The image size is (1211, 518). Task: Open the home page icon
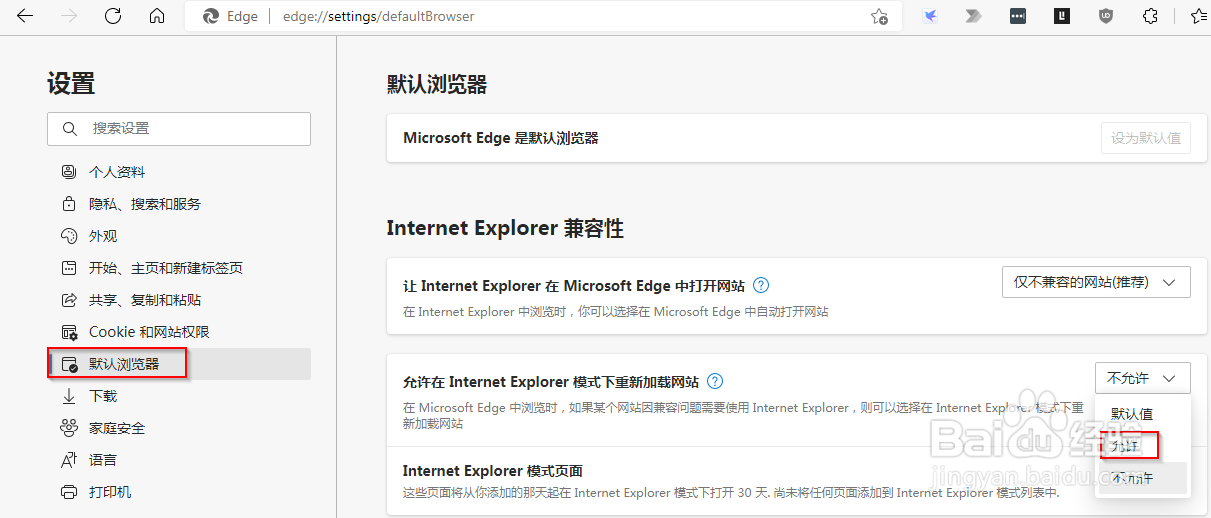[157, 16]
